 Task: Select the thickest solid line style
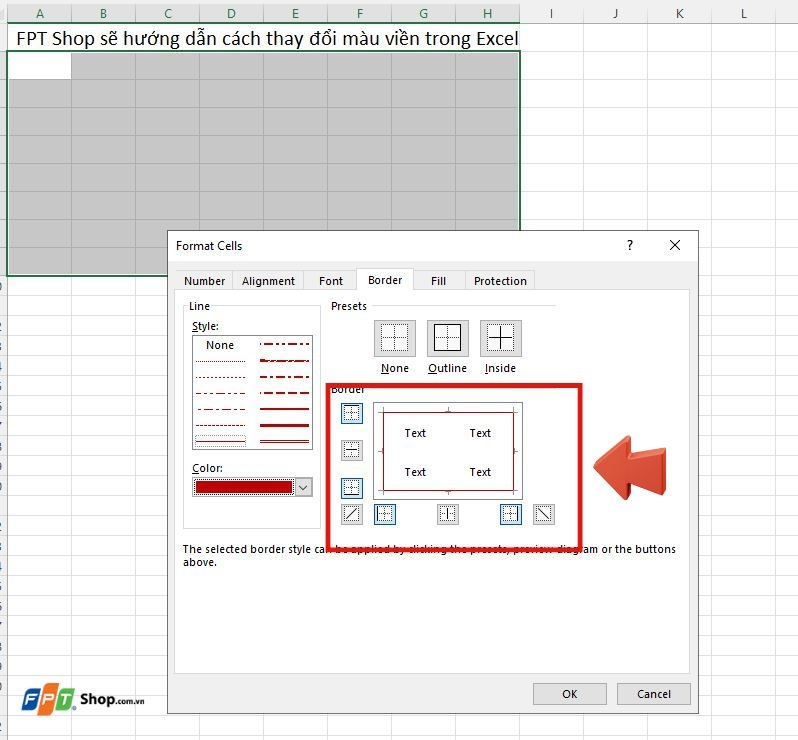point(284,425)
